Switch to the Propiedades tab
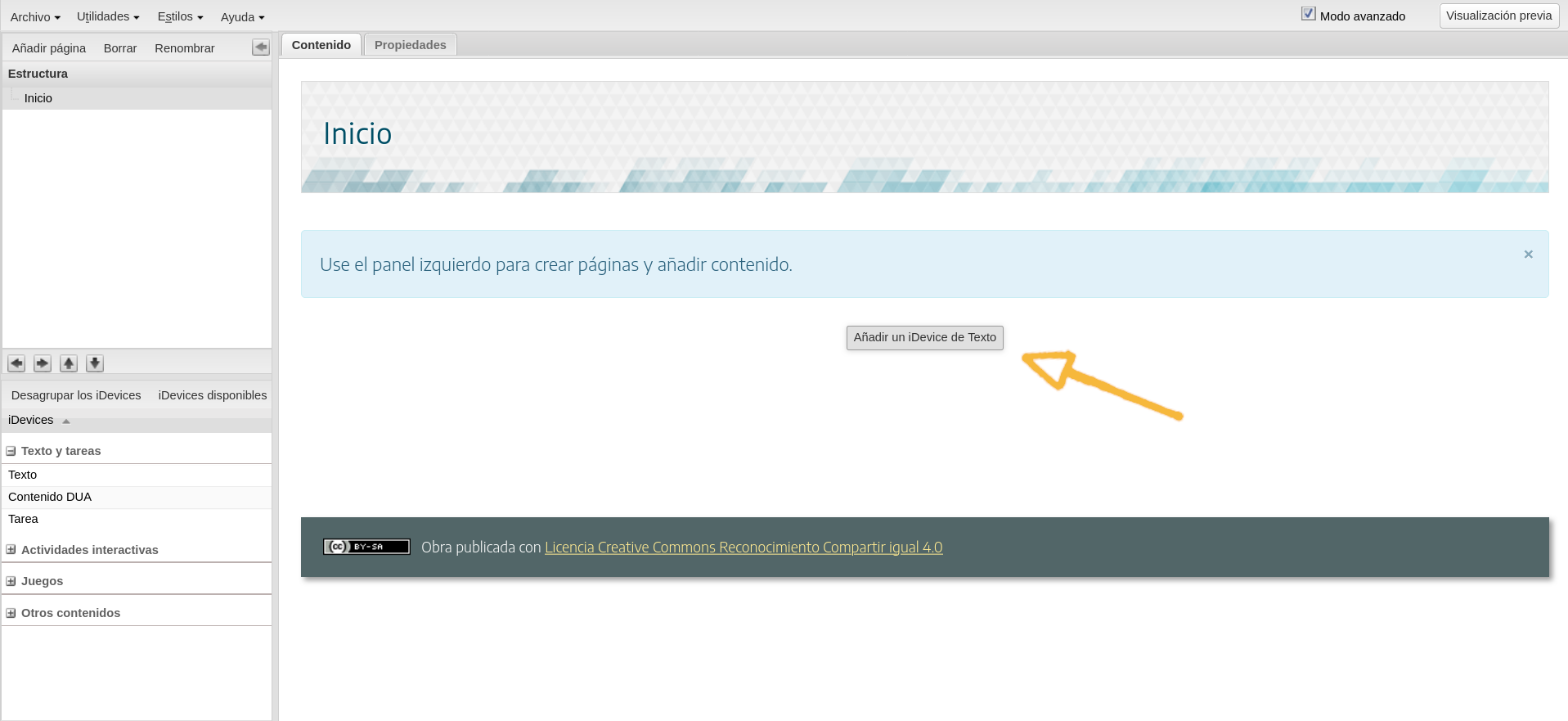1568x721 pixels. pyautogui.click(x=410, y=45)
